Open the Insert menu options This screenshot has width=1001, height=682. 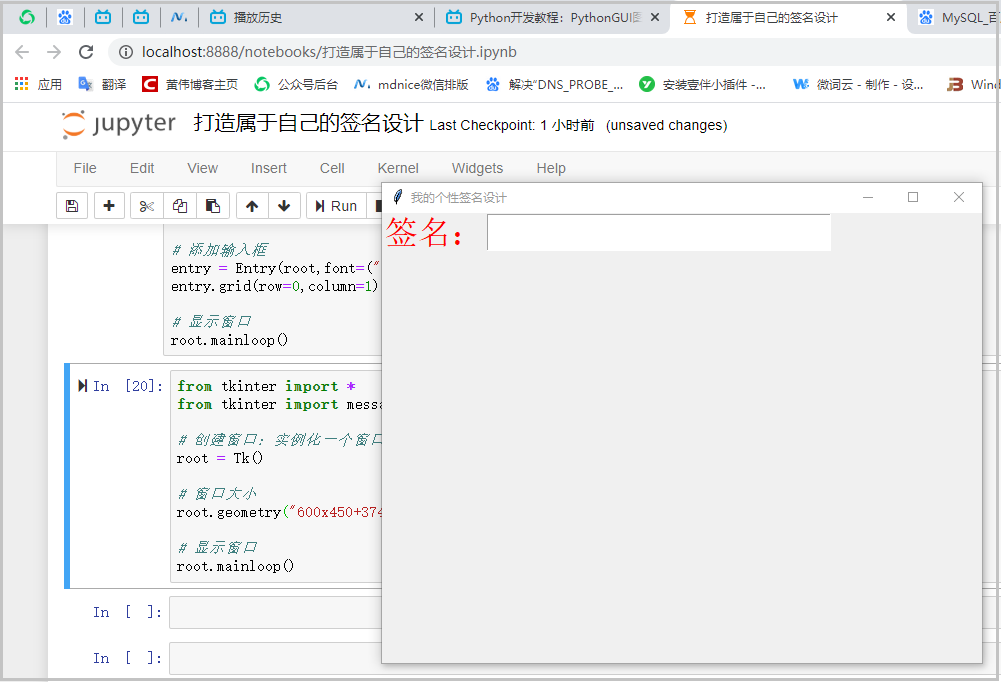[268, 168]
